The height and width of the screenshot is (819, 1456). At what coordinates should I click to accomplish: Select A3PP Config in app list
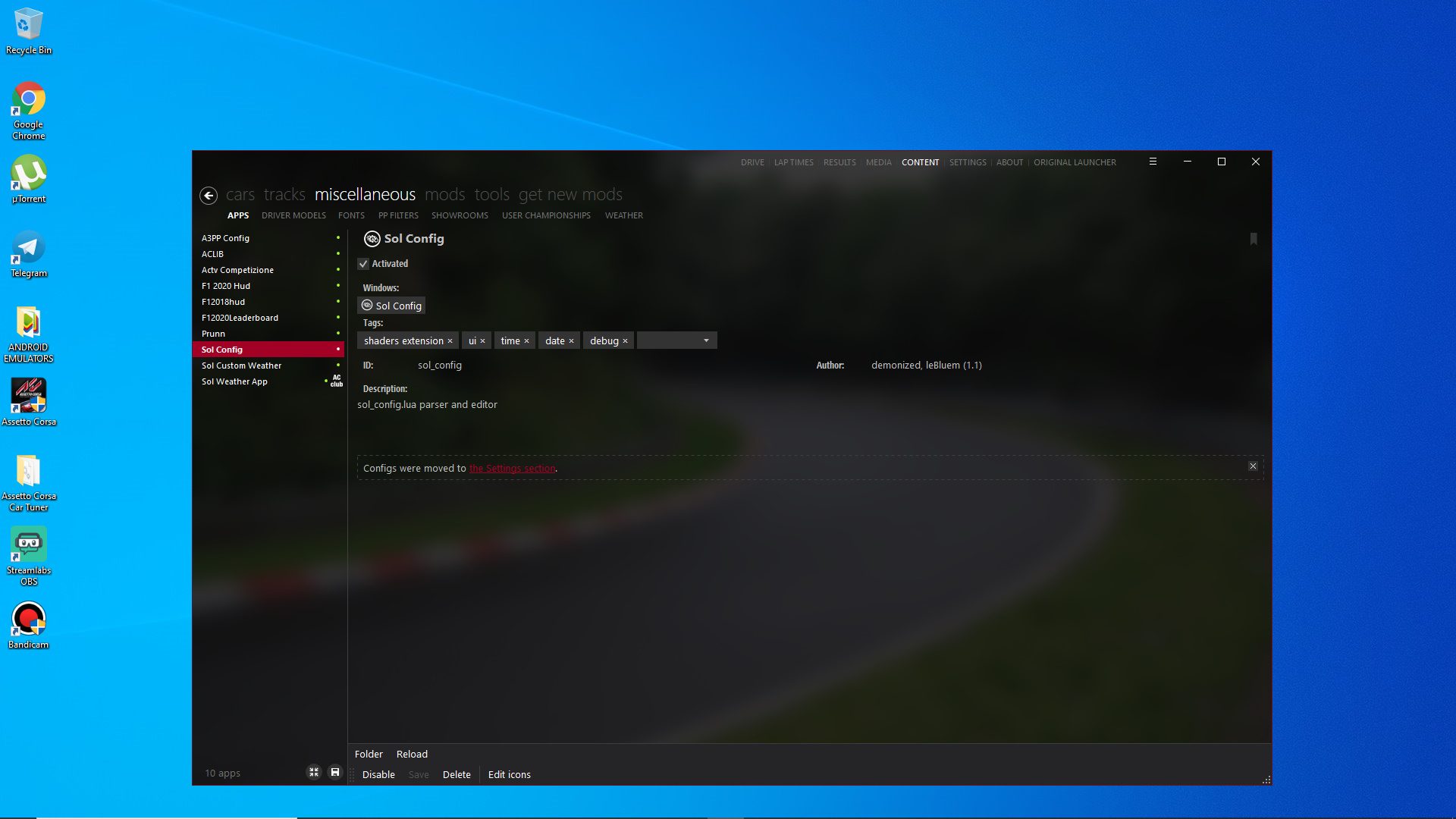pos(269,238)
